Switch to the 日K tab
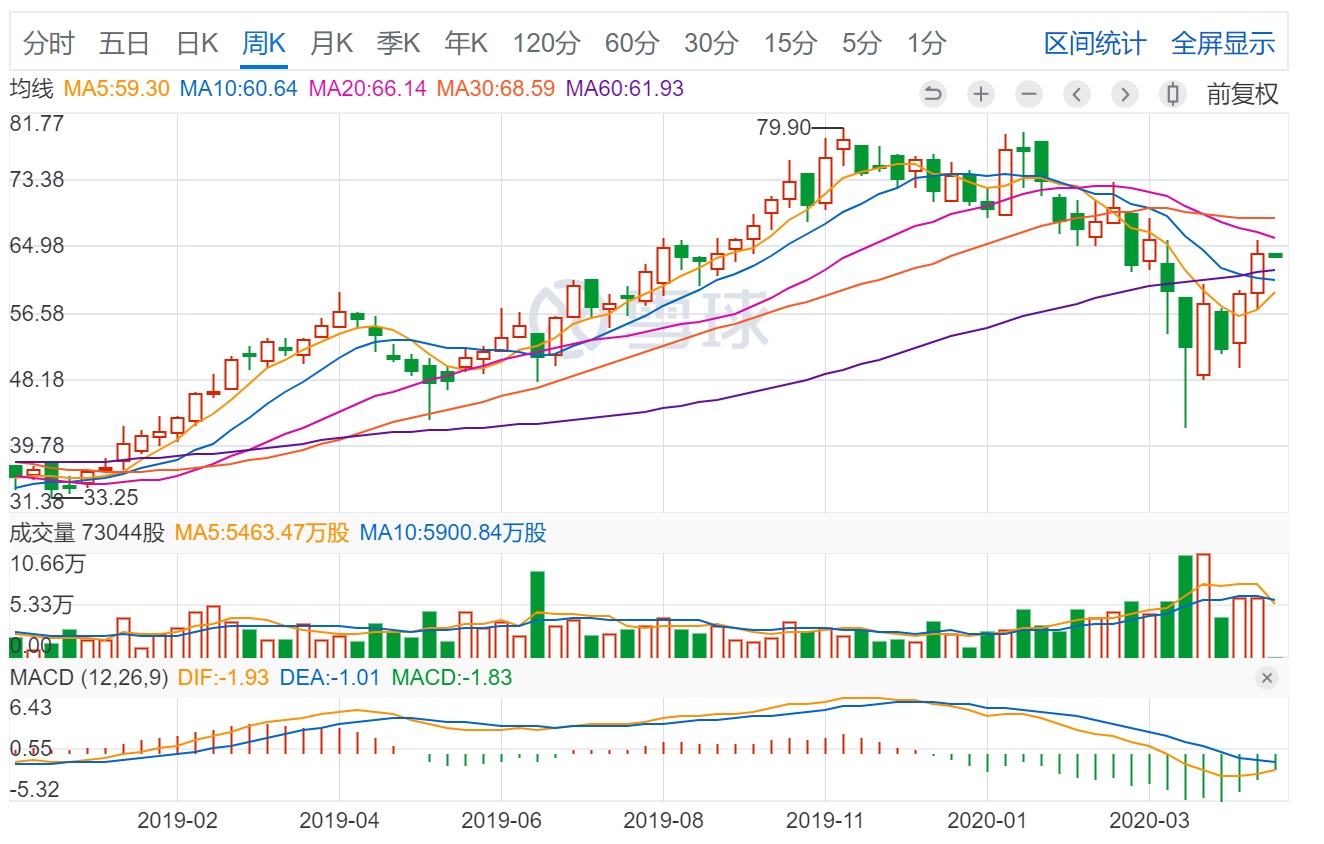 [x=197, y=43]
